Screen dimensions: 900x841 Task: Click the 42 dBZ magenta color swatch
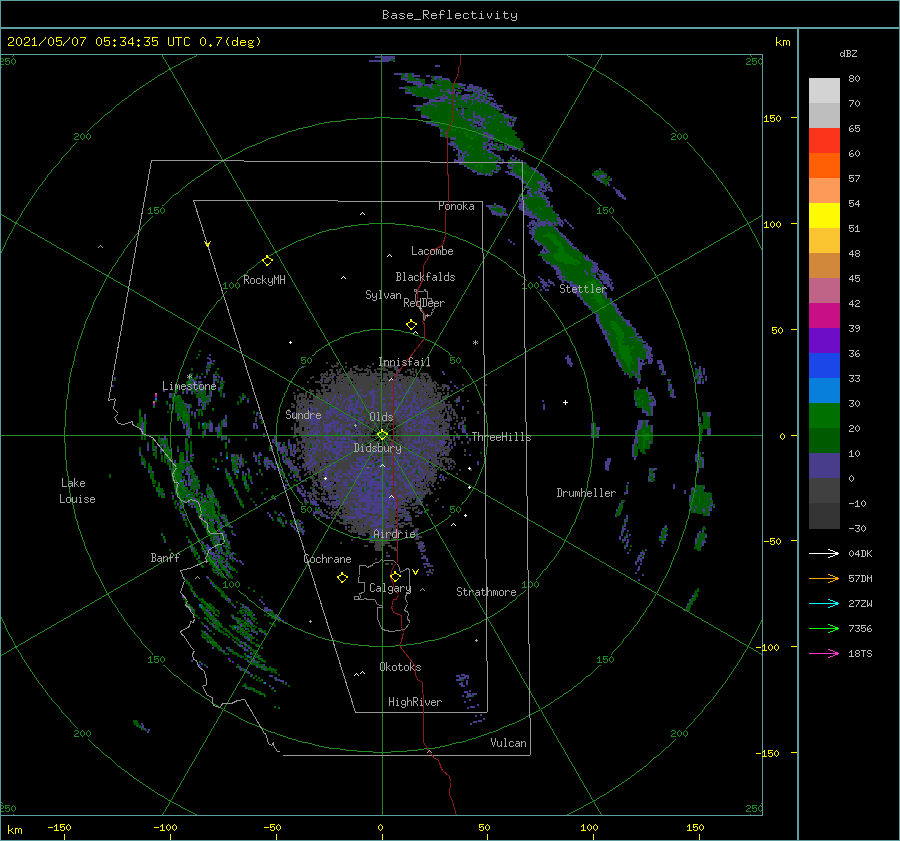824,315
